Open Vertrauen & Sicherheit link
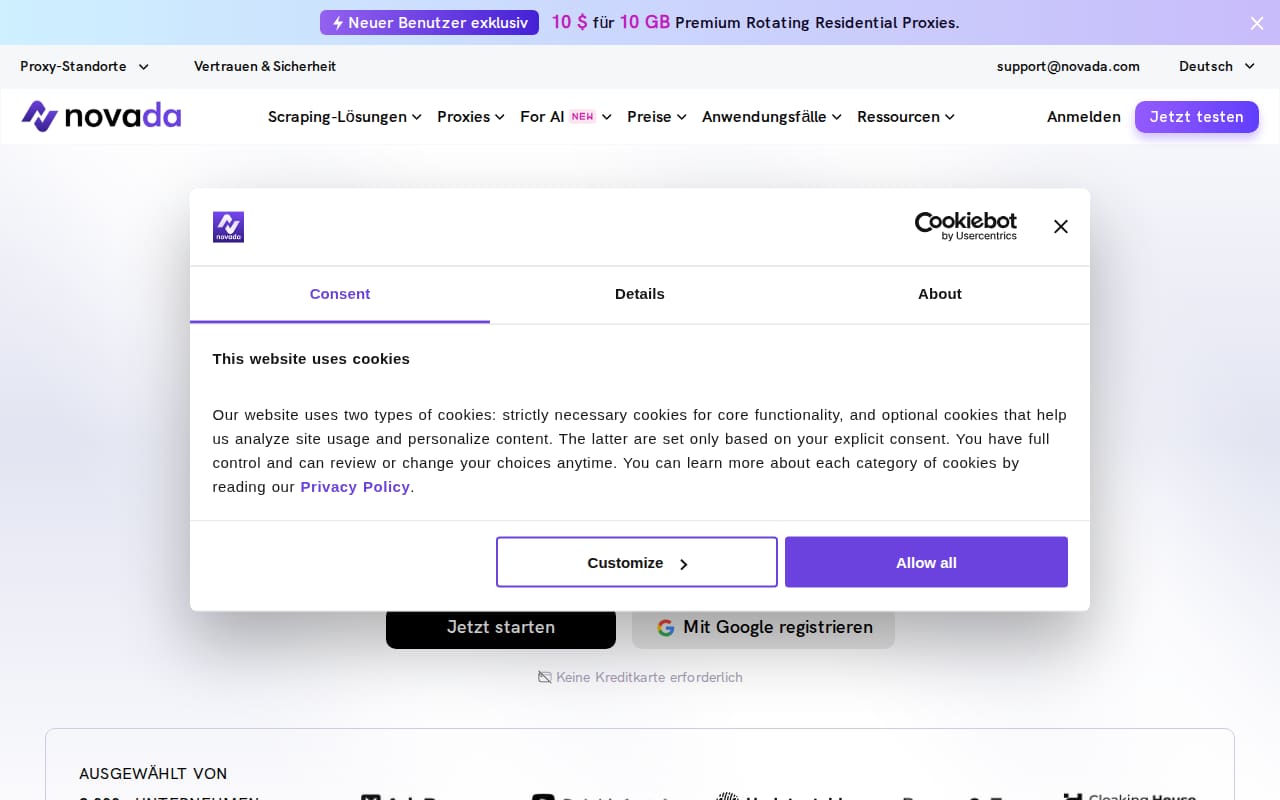This screenshot has height=800, width=1280. 265,66
